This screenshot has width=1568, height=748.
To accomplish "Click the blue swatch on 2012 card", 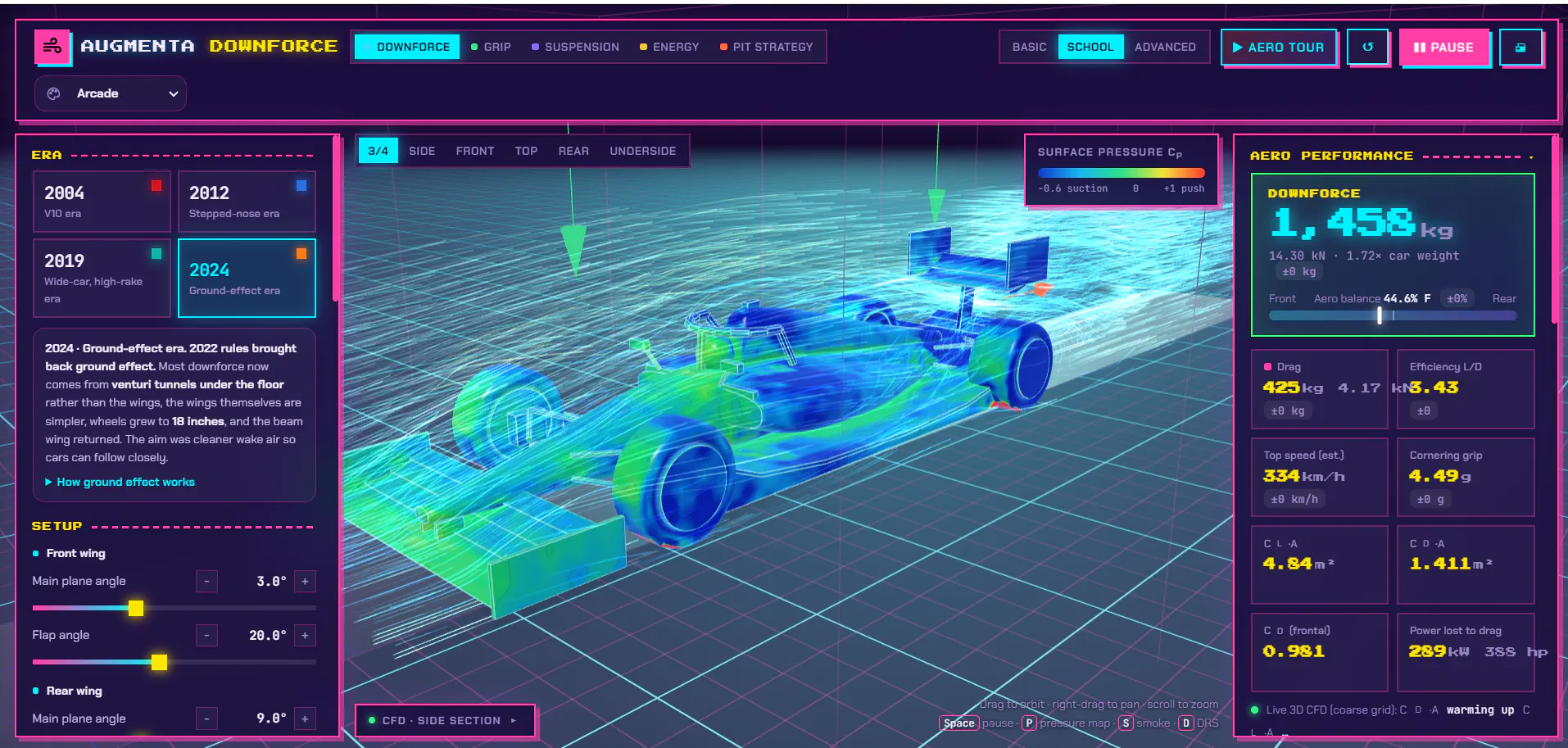I will [x=301, y=186].
